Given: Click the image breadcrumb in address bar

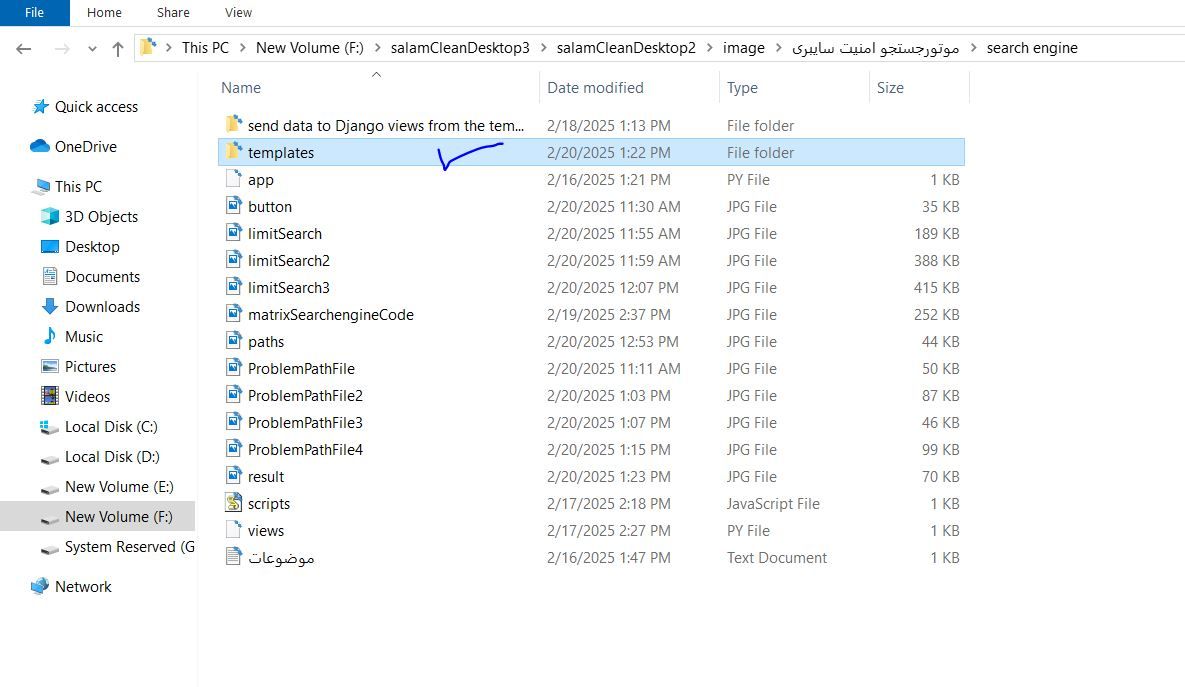Looking at the screenshot, I should tap(743, 48).
